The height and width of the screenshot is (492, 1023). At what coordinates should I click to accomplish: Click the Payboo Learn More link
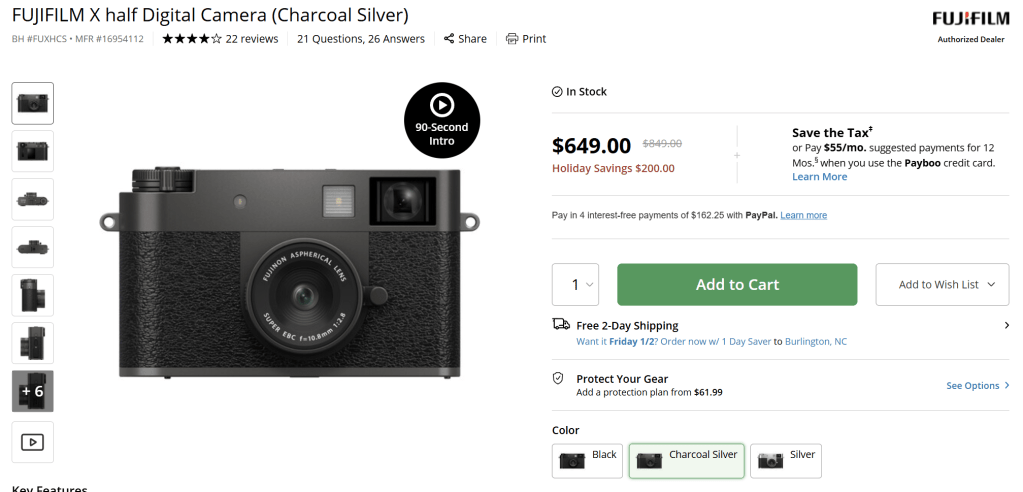click(x=819, y=177)
